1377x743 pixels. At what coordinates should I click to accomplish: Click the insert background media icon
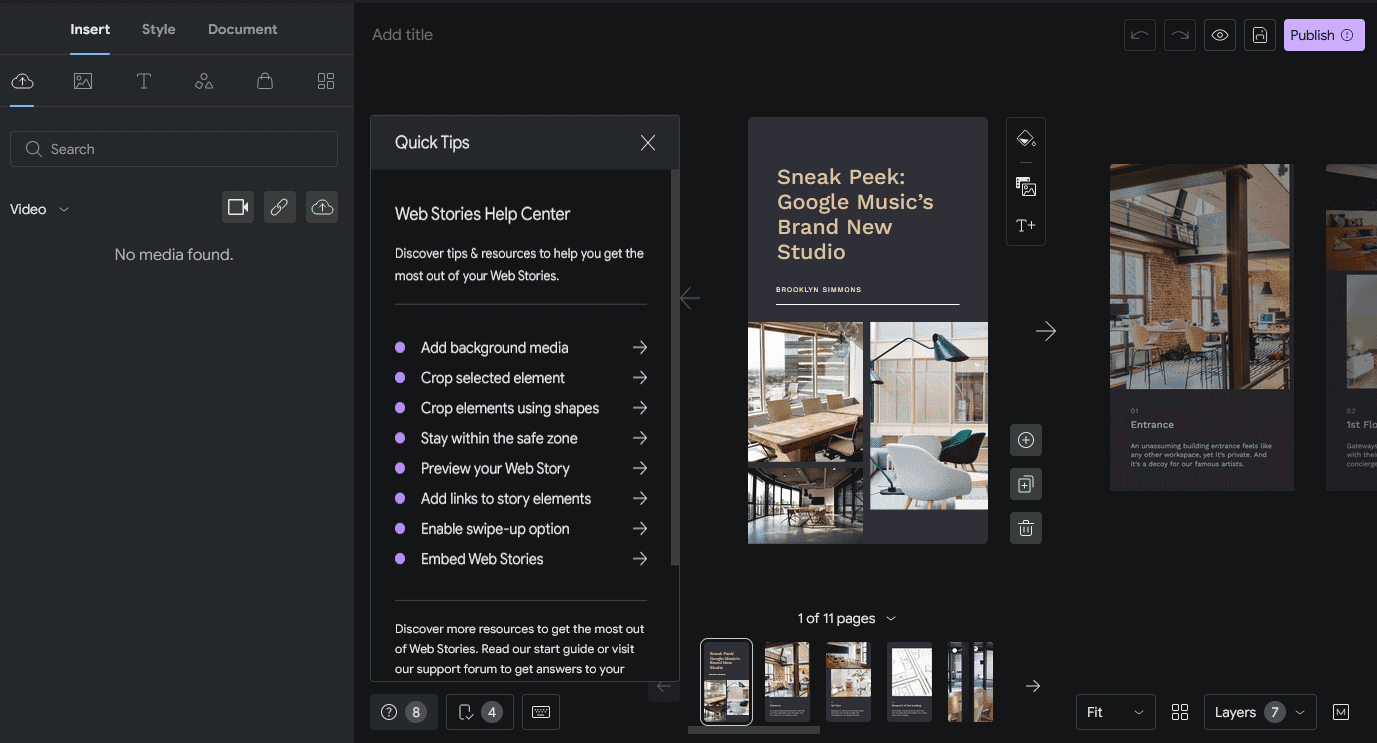(1026, 187)
